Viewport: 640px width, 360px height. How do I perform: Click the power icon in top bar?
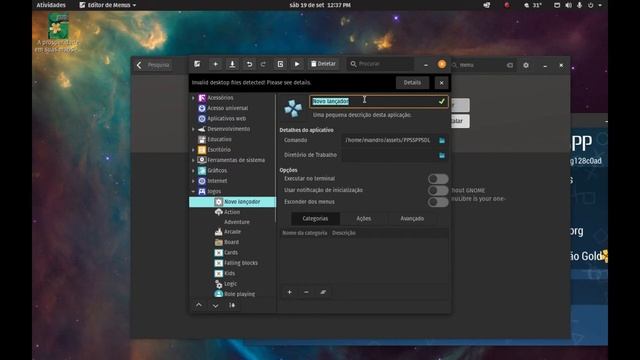pos(590,5)
